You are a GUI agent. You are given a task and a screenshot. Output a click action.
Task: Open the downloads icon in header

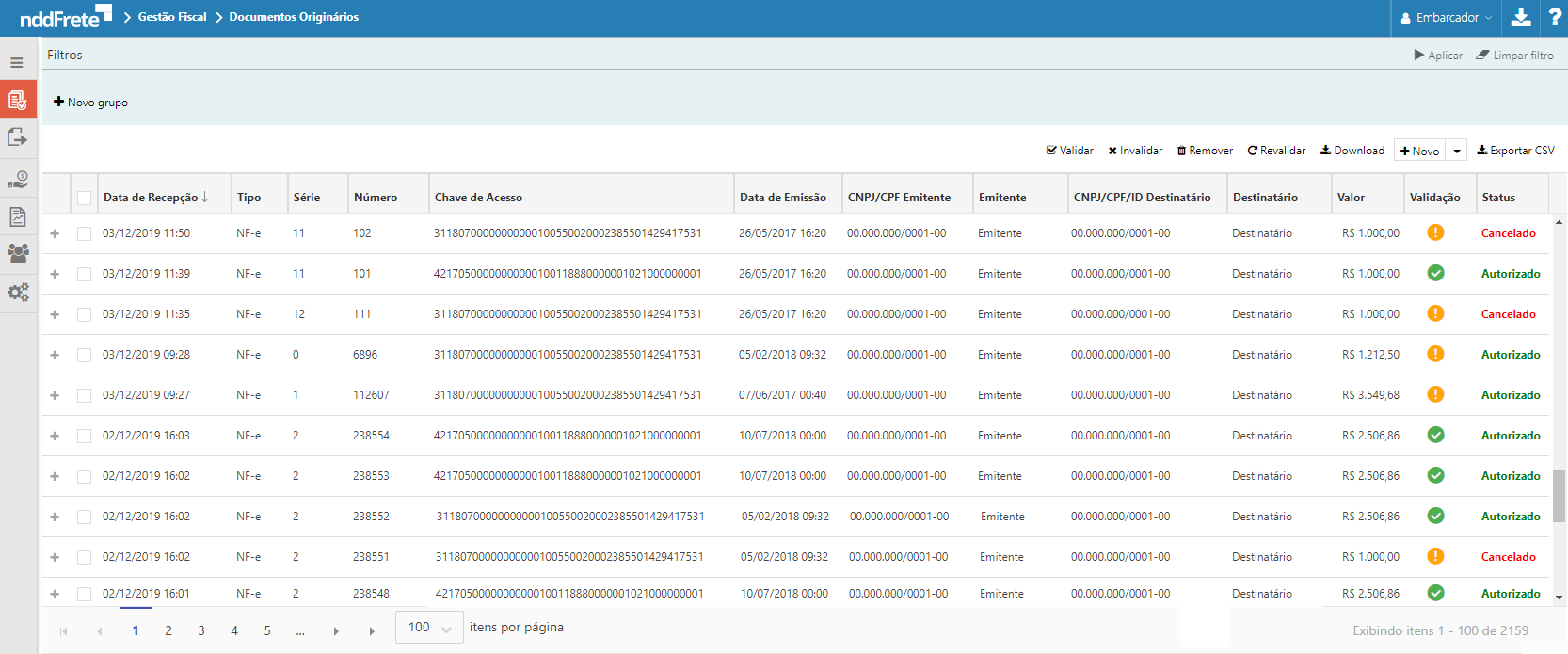[x=1521, y=17]
